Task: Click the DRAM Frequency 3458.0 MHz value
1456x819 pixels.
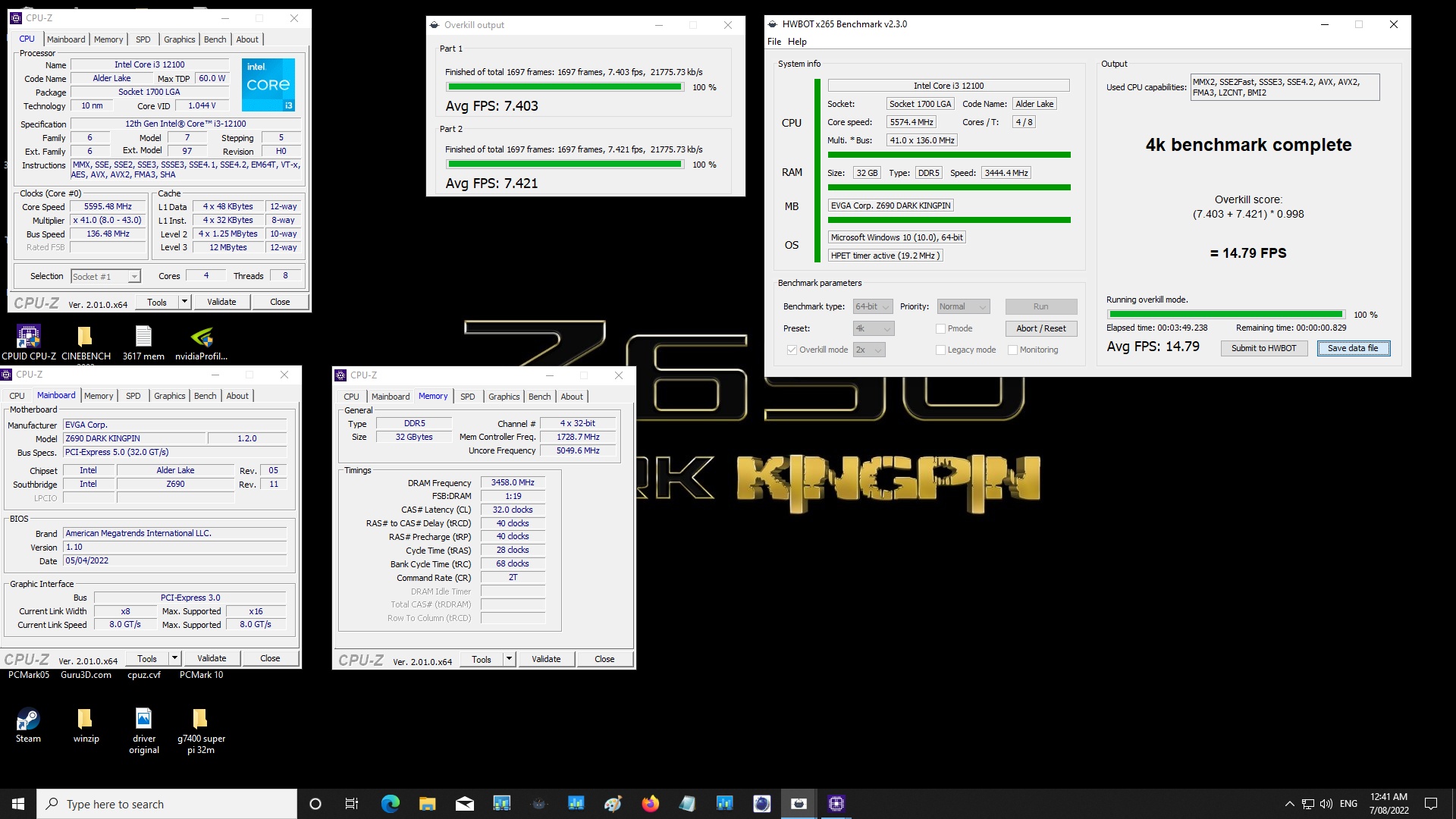Action: point(513,482)
